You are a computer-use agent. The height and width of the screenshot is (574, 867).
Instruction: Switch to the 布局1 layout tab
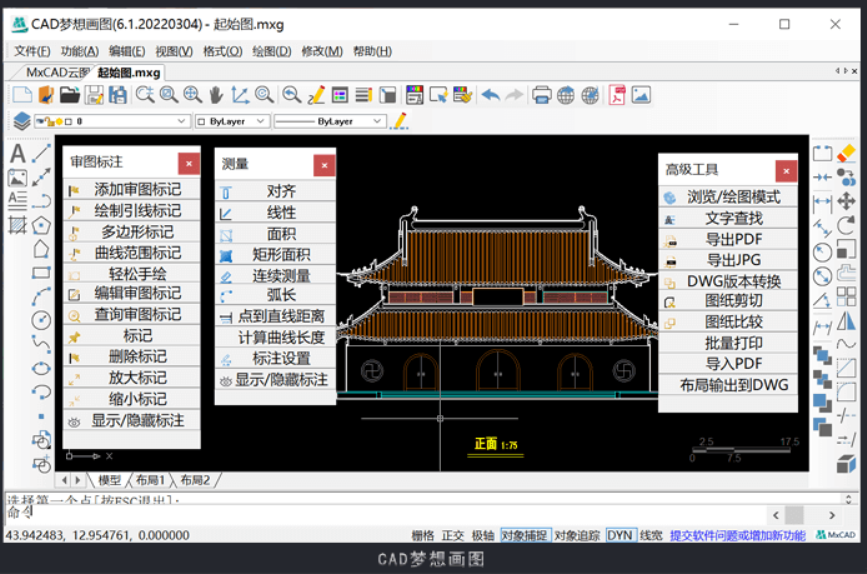[150, 480]
